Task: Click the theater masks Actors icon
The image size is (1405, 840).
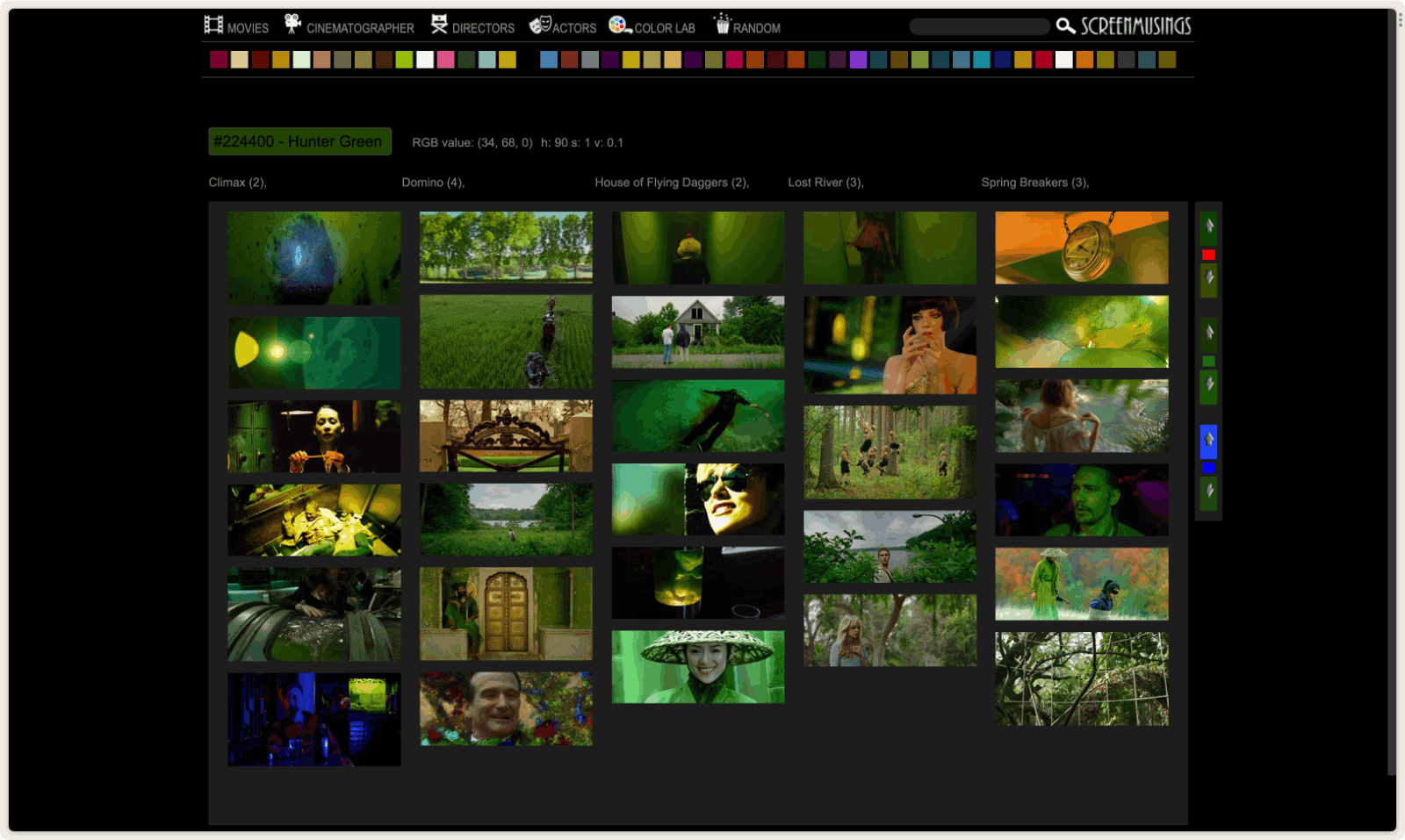Action: point(539,24)
